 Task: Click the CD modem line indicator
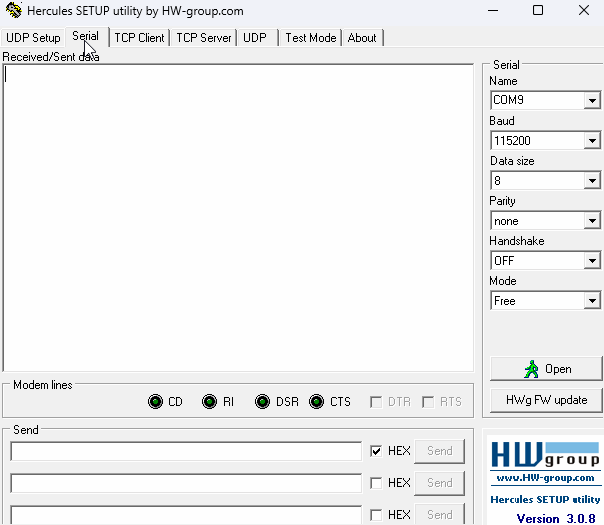(156, 402)
